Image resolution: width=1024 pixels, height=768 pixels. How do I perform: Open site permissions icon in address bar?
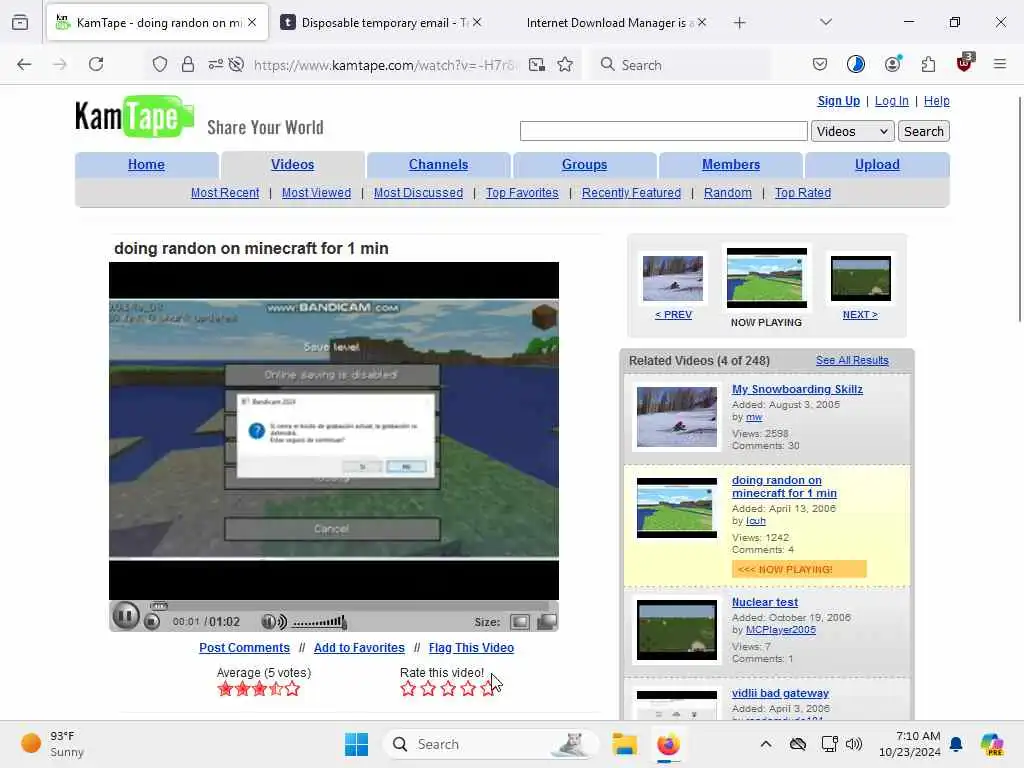[x=216, y=64]
